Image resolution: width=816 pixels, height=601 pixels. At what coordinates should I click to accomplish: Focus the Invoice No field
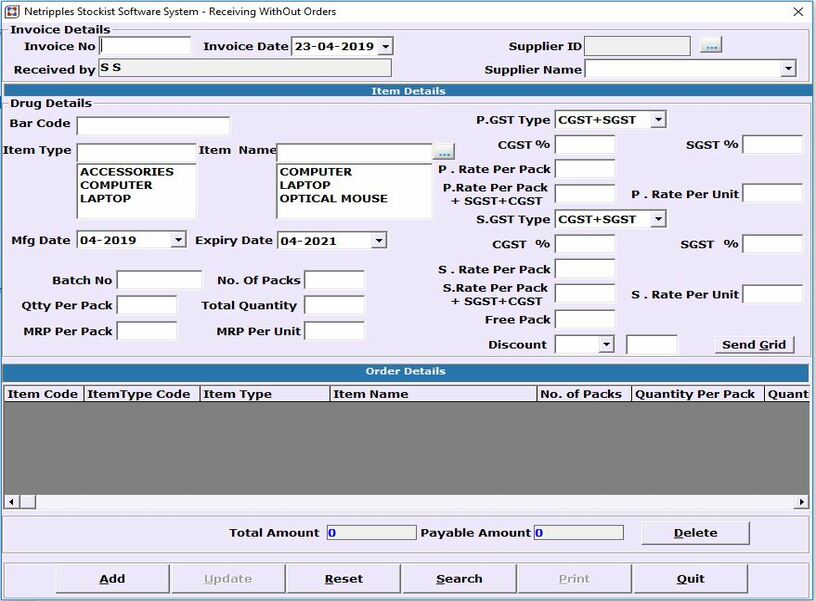tap(145, 46)
